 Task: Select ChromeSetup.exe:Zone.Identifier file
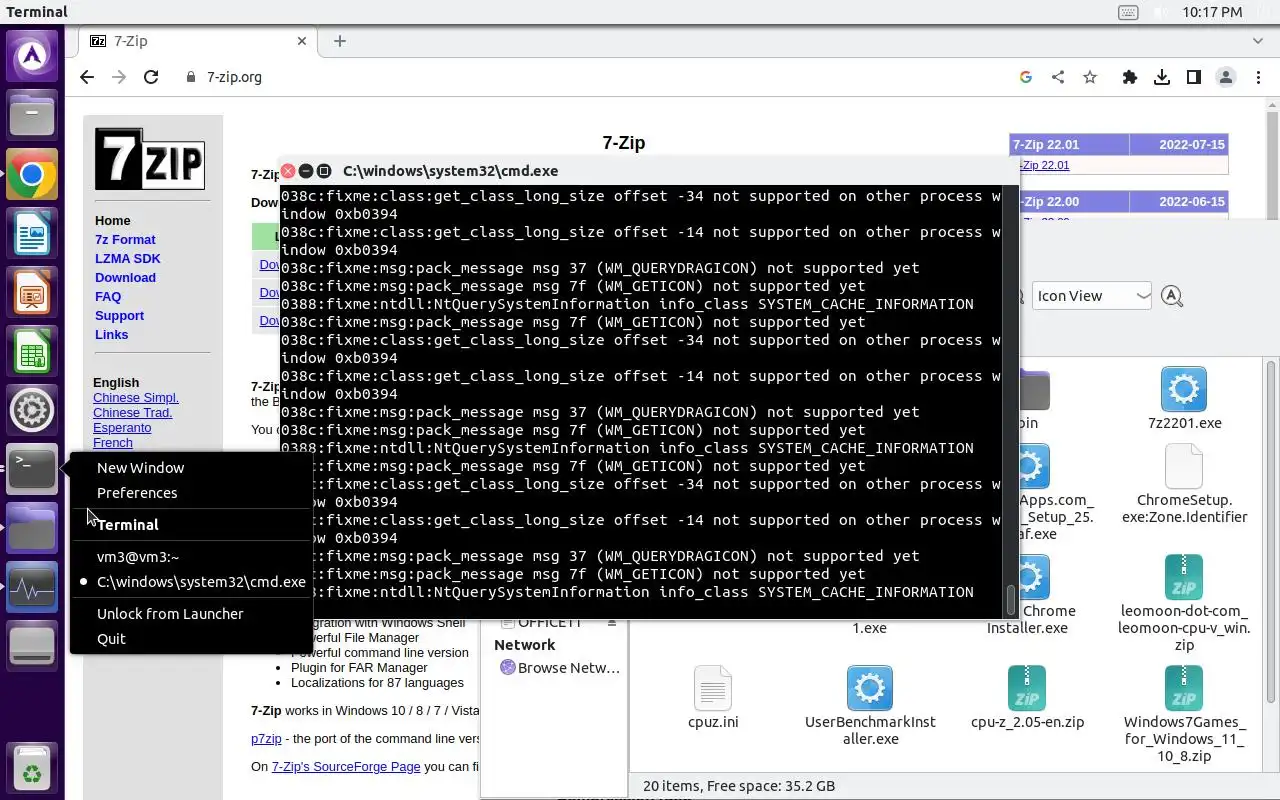coord(1184,485)
